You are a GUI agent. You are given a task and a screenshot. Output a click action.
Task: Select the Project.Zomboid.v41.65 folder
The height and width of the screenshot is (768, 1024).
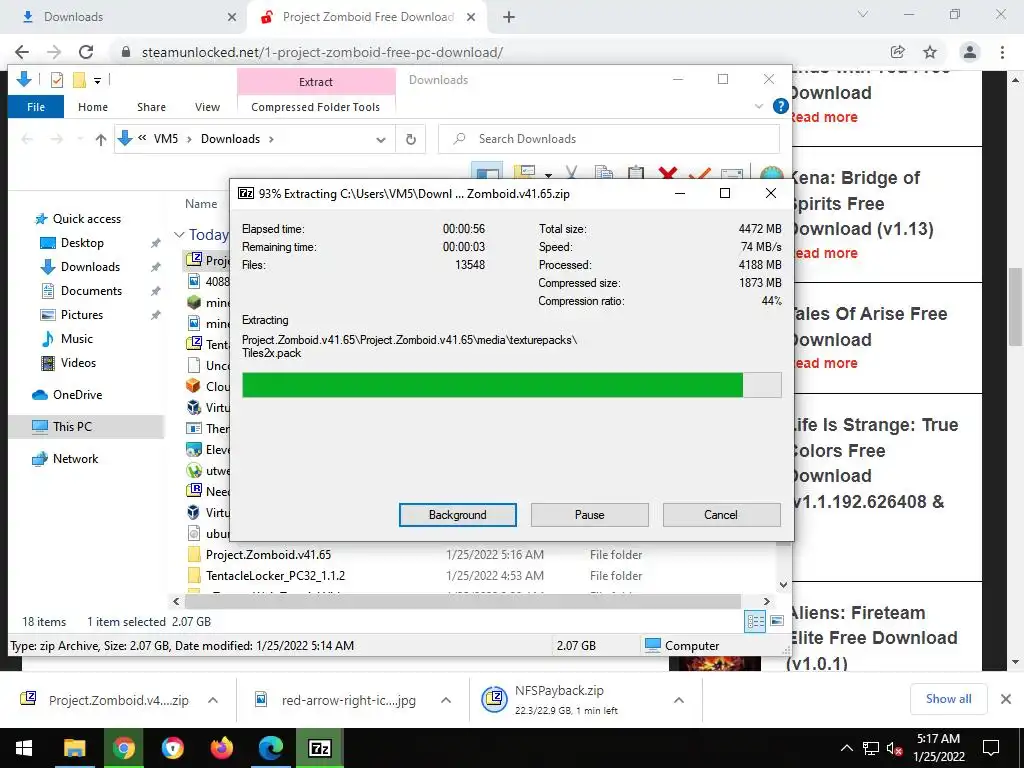[x=268, y=554]
